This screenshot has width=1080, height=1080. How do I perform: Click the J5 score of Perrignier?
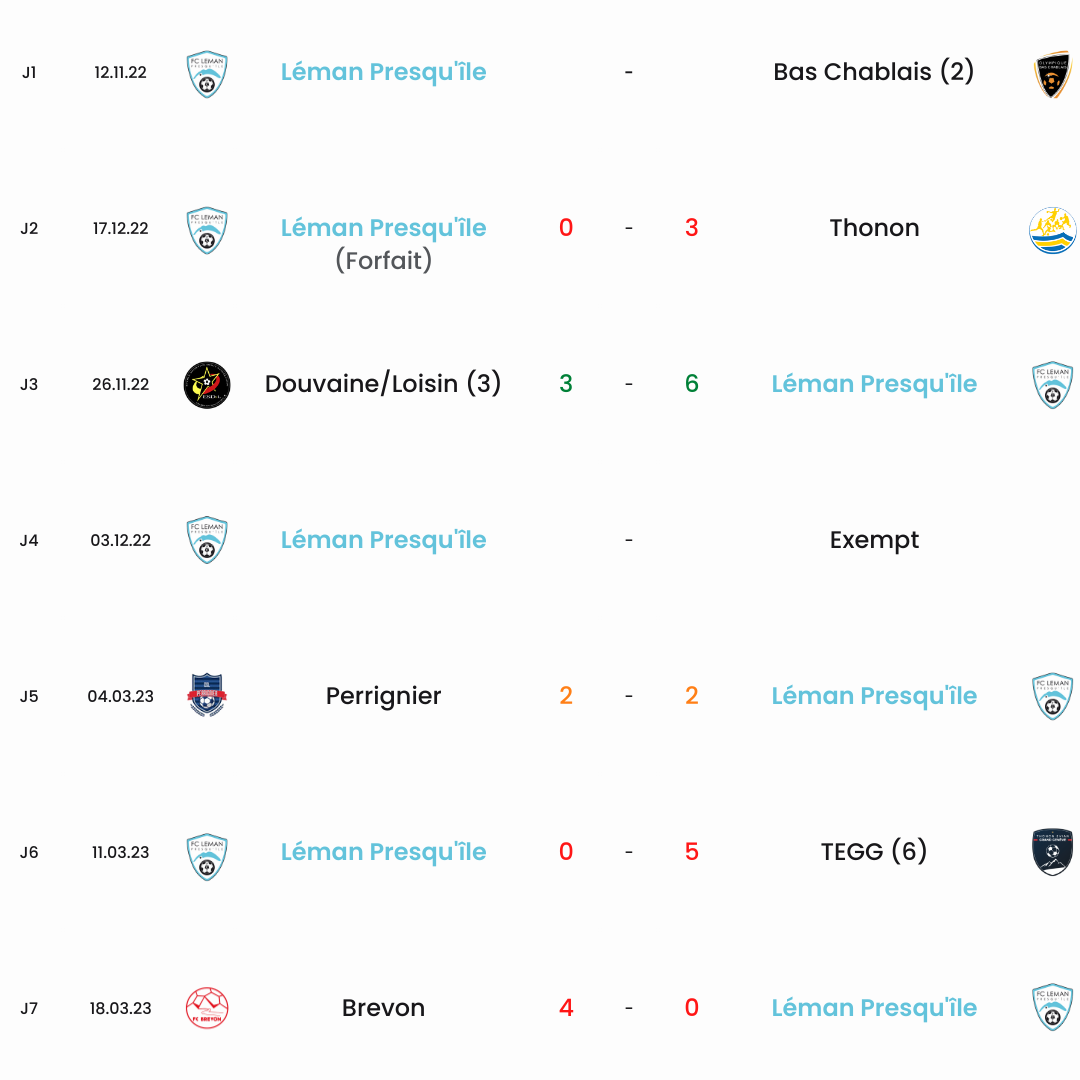[565, 696]
